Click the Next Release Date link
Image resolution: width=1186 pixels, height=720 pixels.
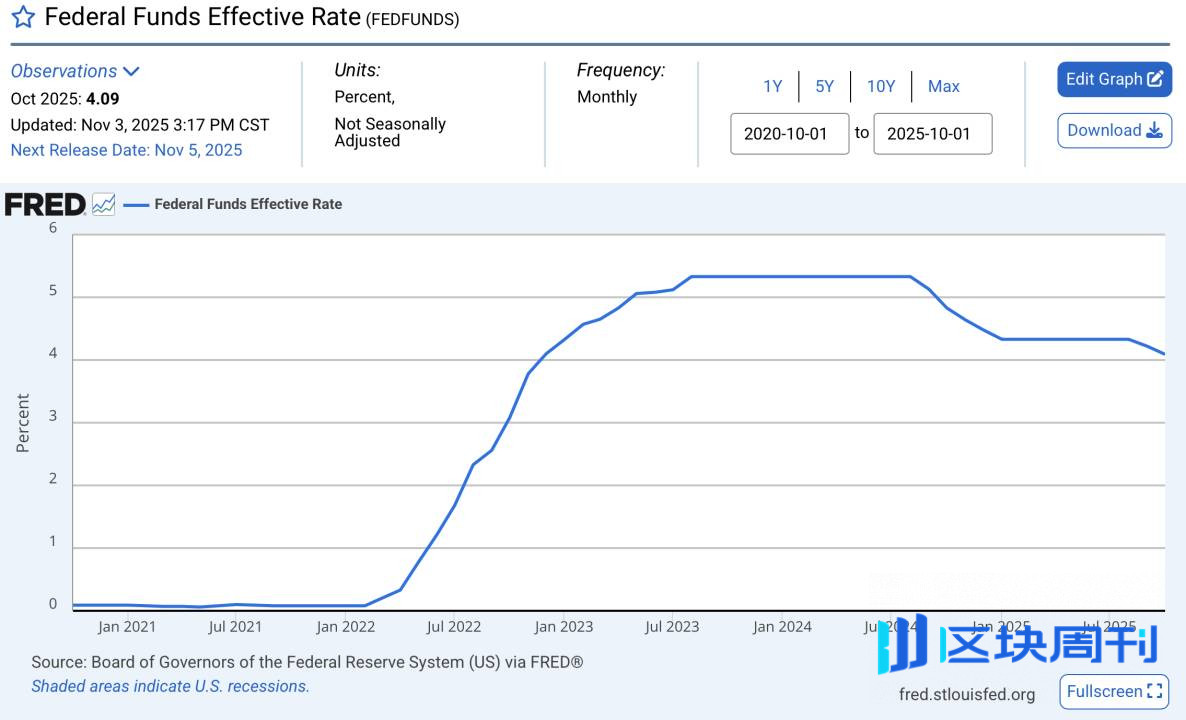coord(126,150)
